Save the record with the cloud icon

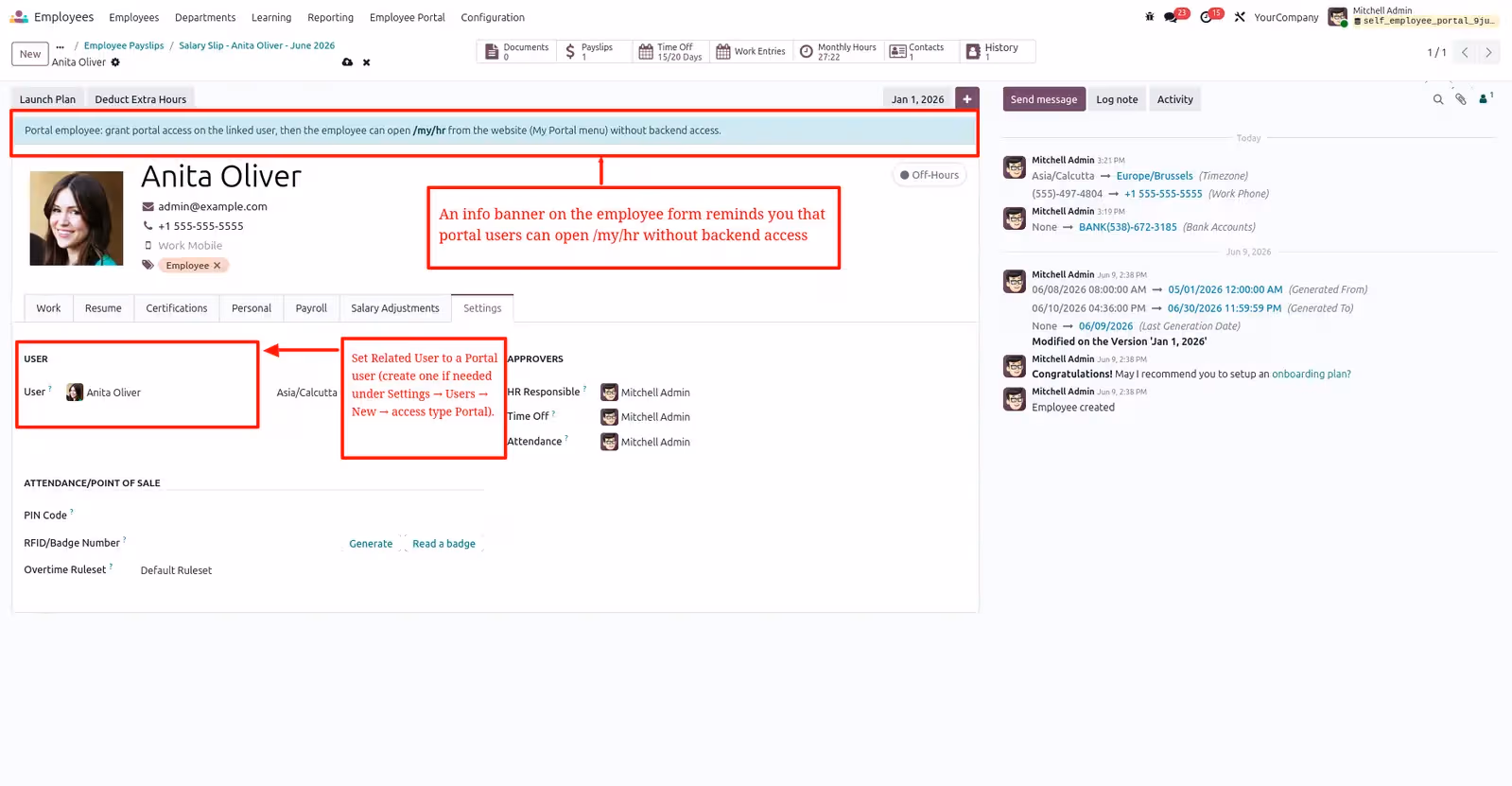tap(347, 62)
